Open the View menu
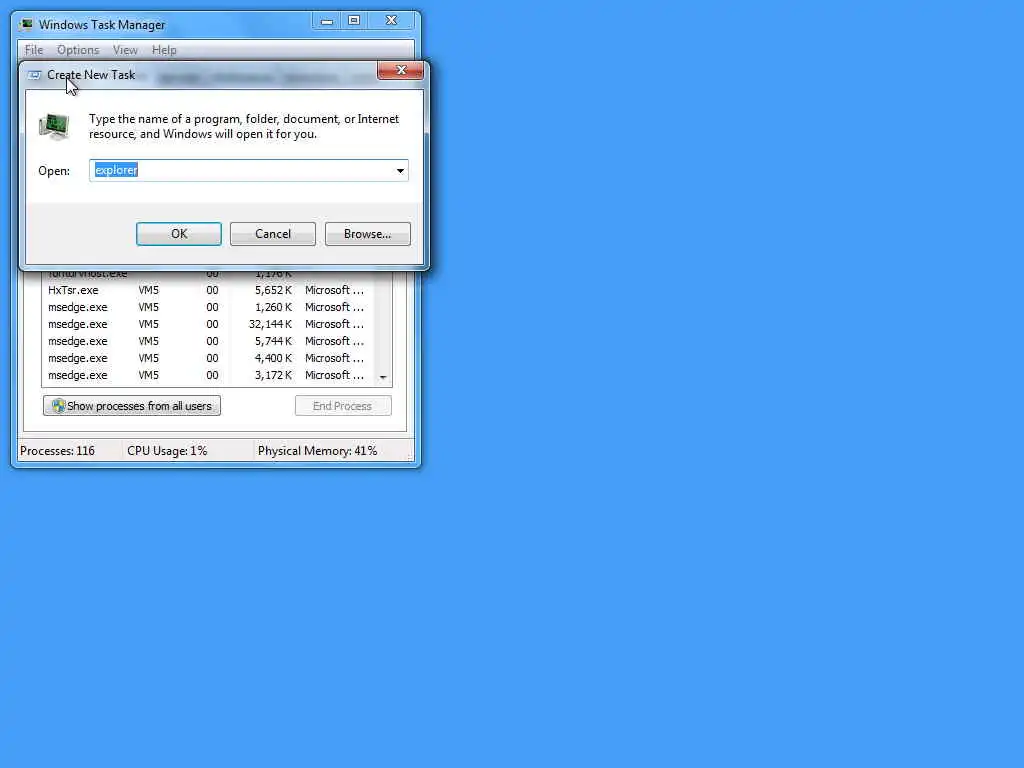The image size is (1024, 768). [125, 50]
